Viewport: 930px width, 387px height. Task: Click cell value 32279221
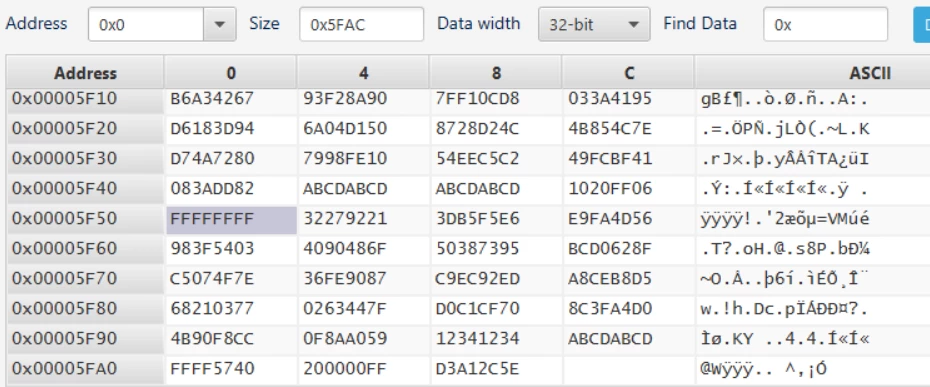click(345, 219)
